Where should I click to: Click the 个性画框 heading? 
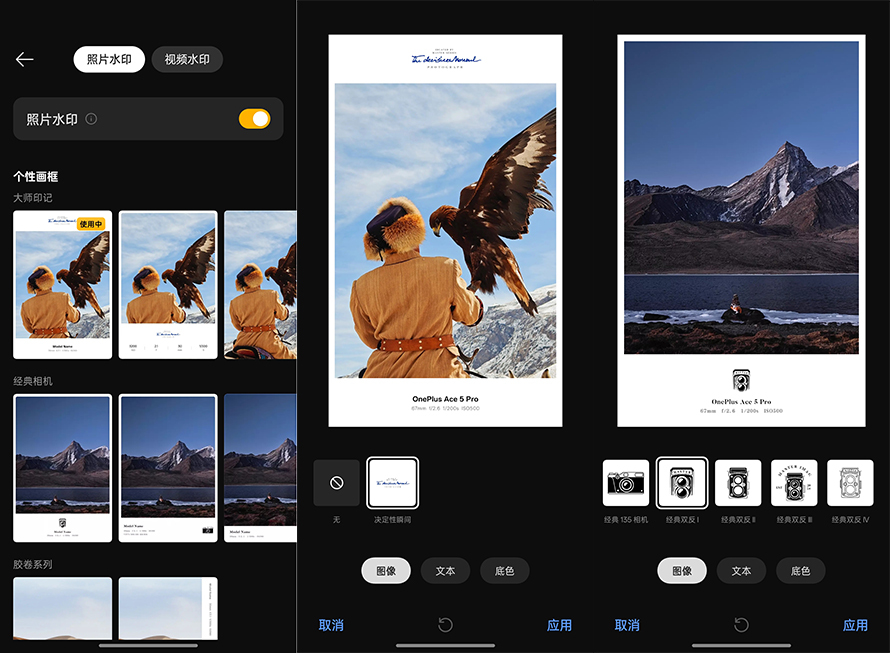pos(36,177)
